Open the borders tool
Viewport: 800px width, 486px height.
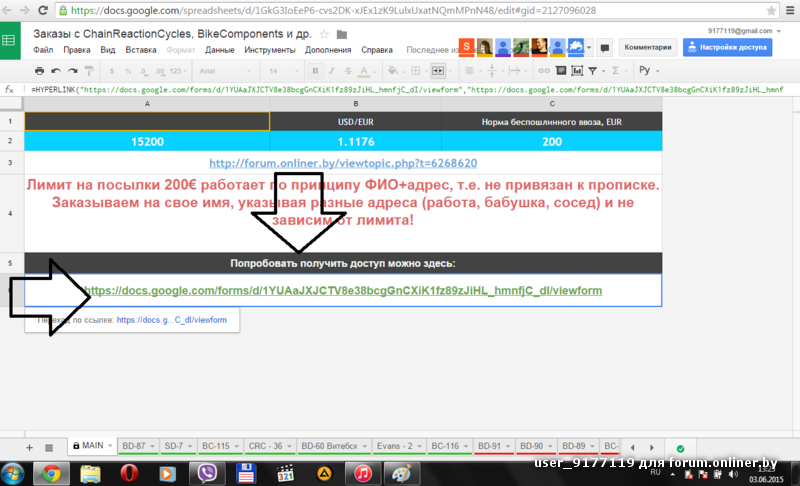coord(416,71)
